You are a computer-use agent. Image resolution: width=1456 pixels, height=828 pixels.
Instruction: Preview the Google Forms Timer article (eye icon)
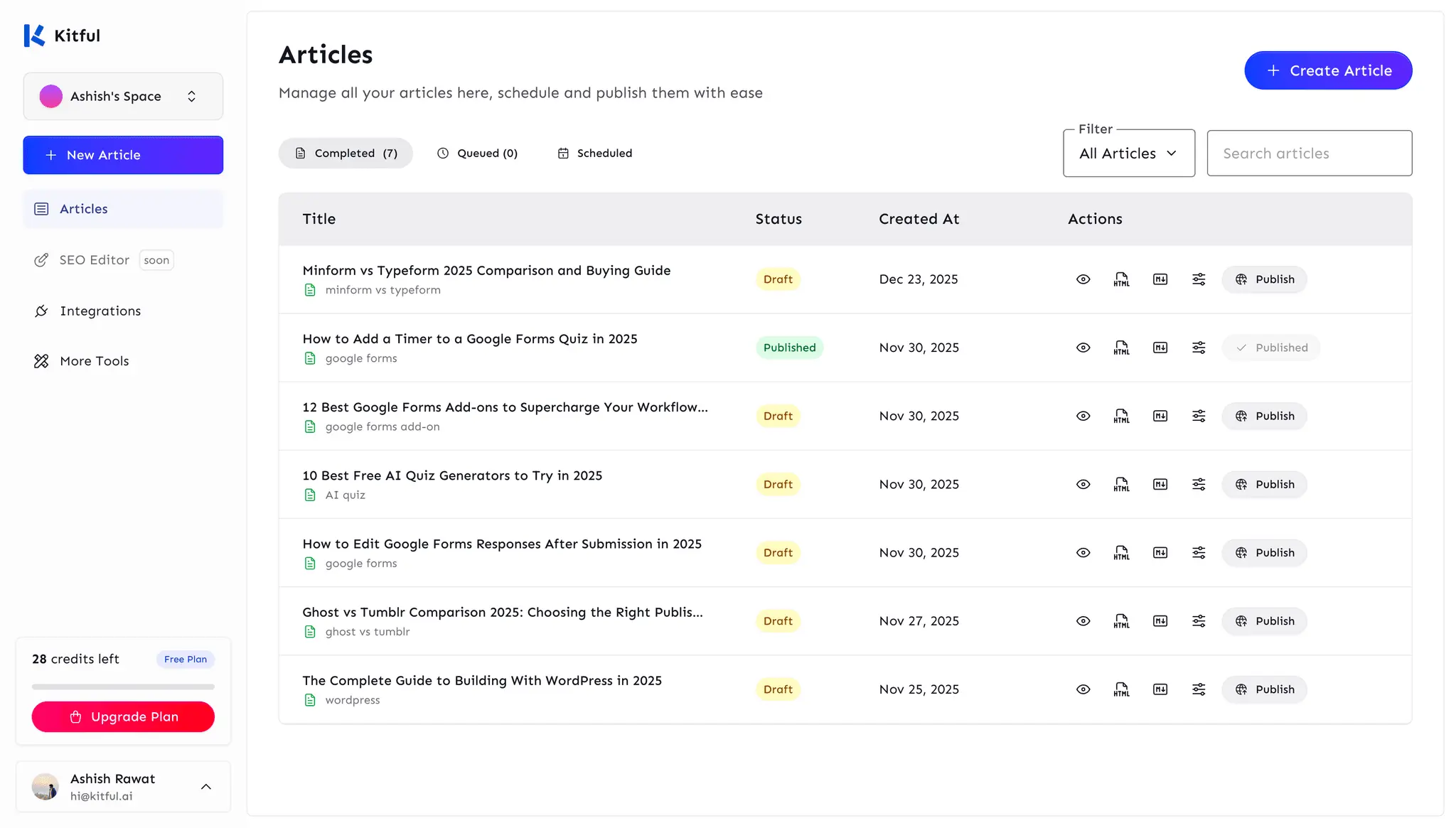pos(1083,348)
